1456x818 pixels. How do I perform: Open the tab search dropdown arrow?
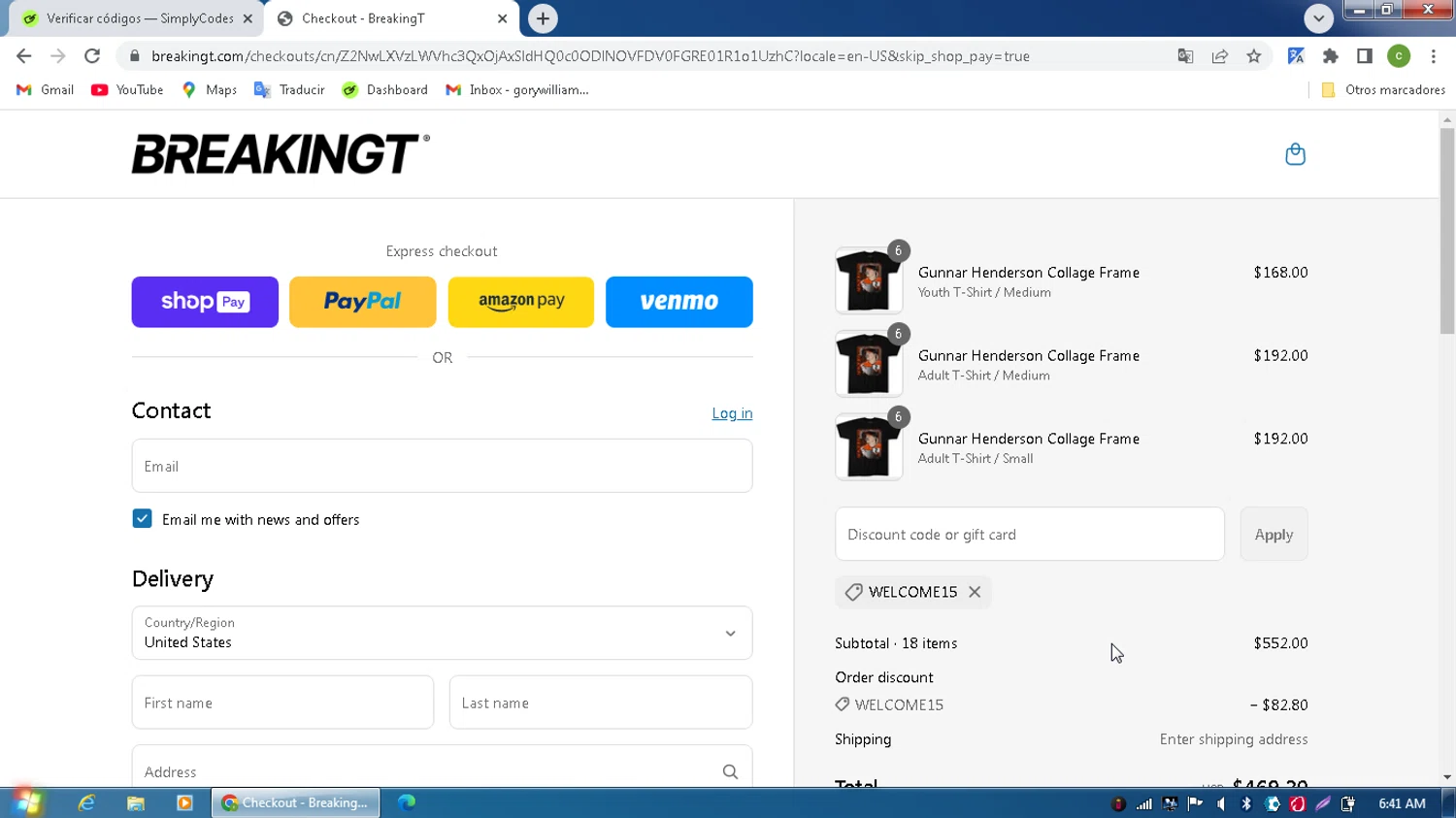pos(1318,18)
